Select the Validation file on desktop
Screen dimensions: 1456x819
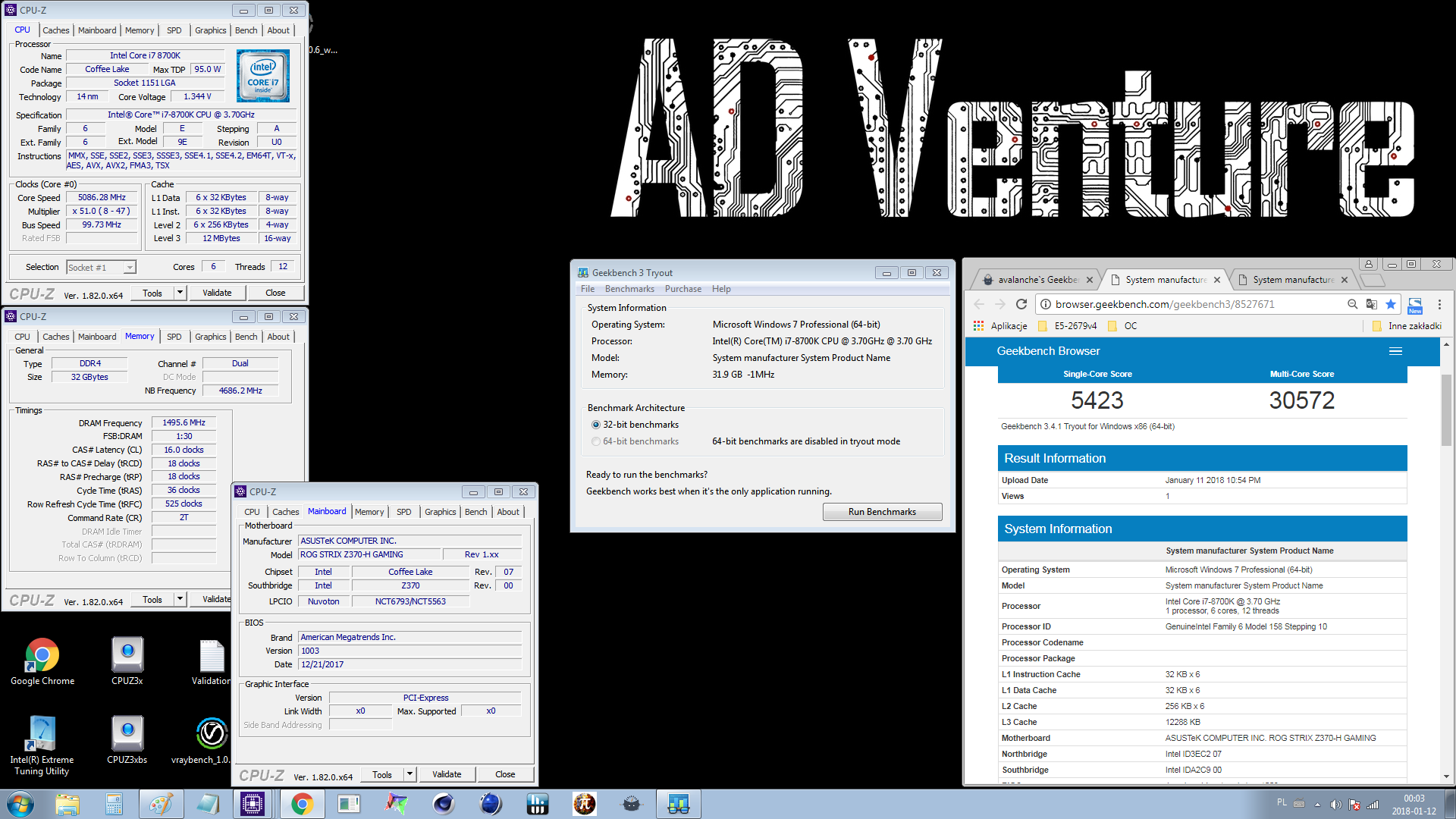[212, 661]
